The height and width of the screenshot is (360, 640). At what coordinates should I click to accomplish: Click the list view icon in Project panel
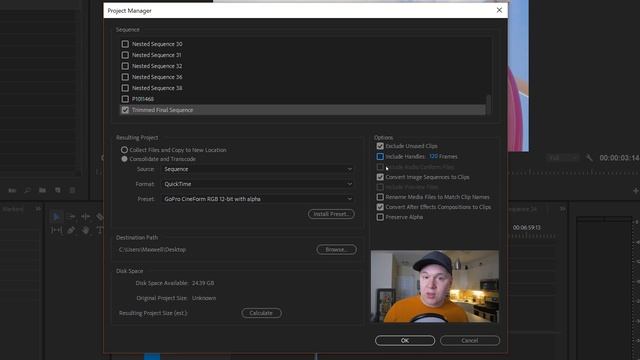coord(12,190)
